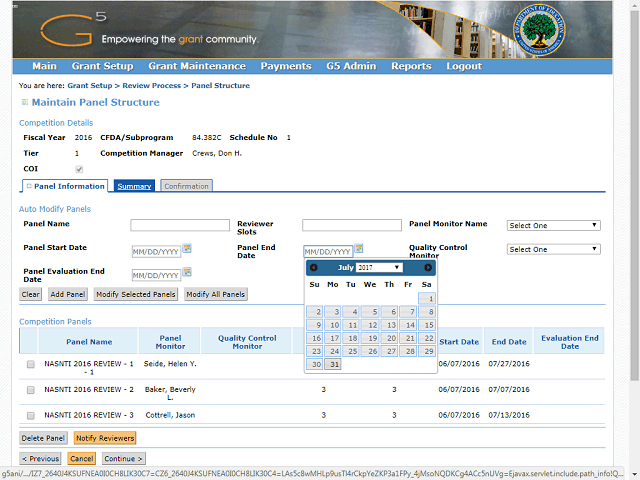Click the orange Cancel button
640x480 pixels.
pyautogui.click(x=82, y=458)
